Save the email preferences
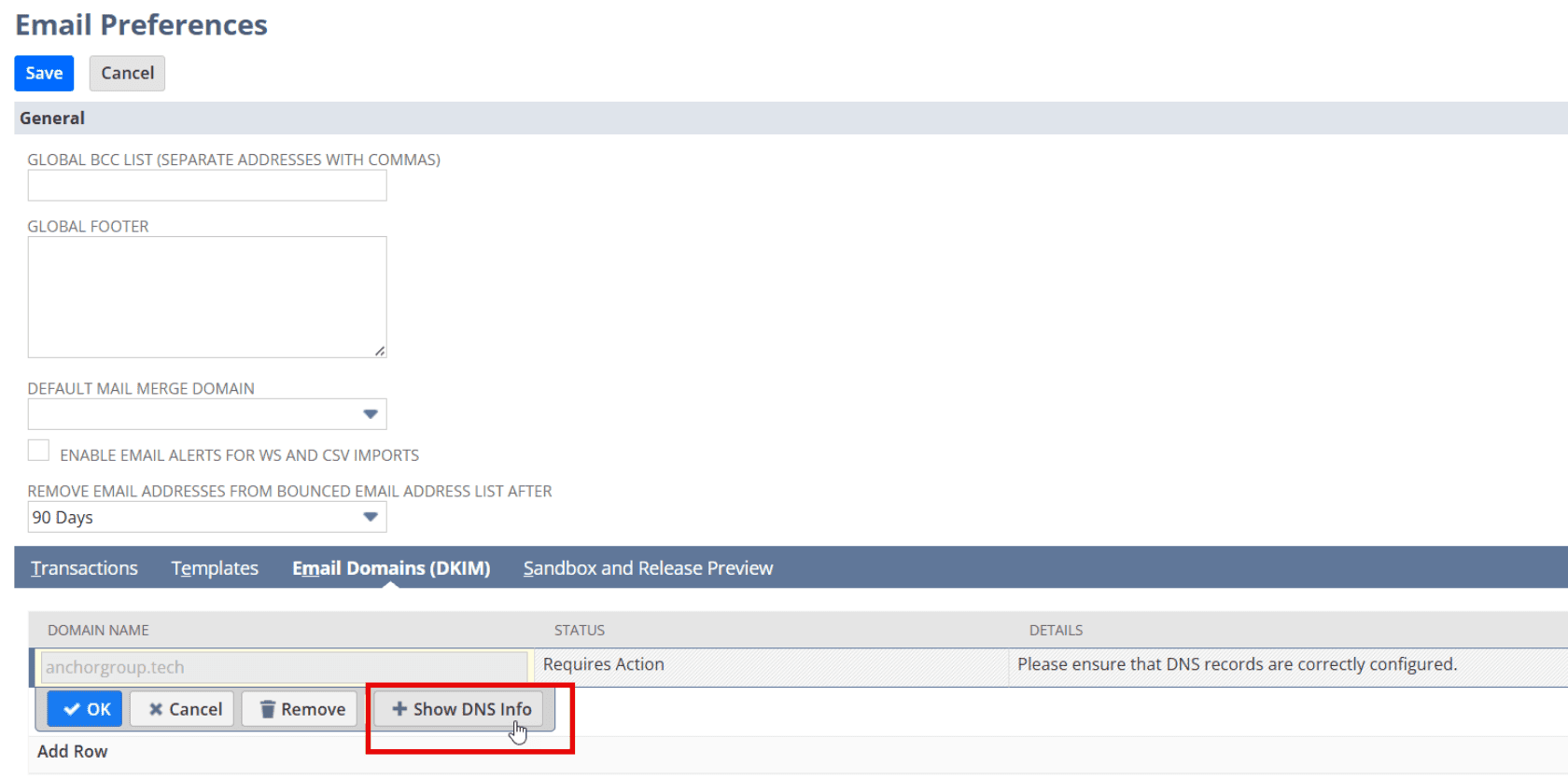1568x780 pixels. point(44,74)
